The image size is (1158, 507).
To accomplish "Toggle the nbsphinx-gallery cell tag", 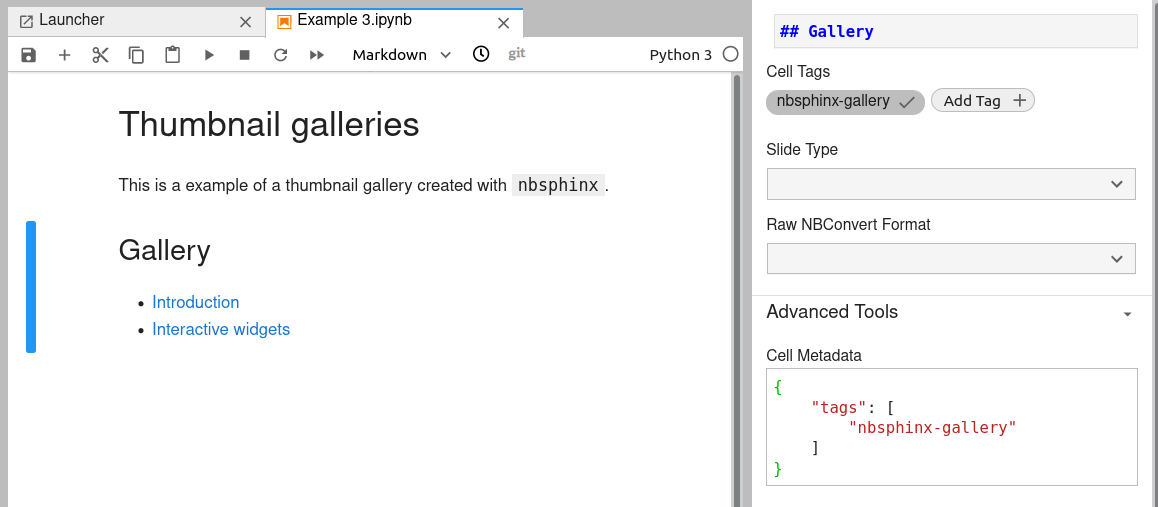I will point(845,101).
